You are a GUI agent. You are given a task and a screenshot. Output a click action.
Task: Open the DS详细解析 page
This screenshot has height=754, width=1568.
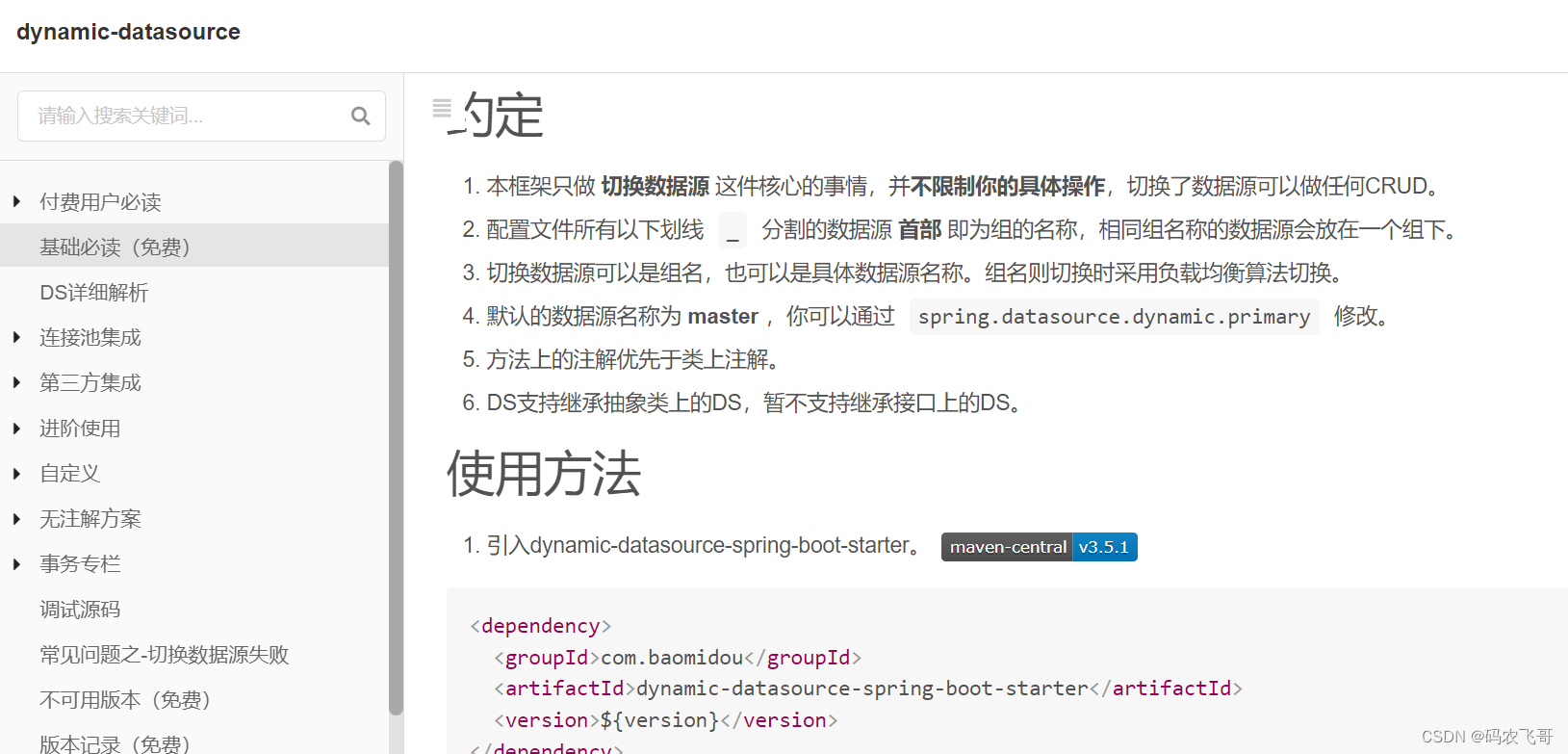coord(94,293)
